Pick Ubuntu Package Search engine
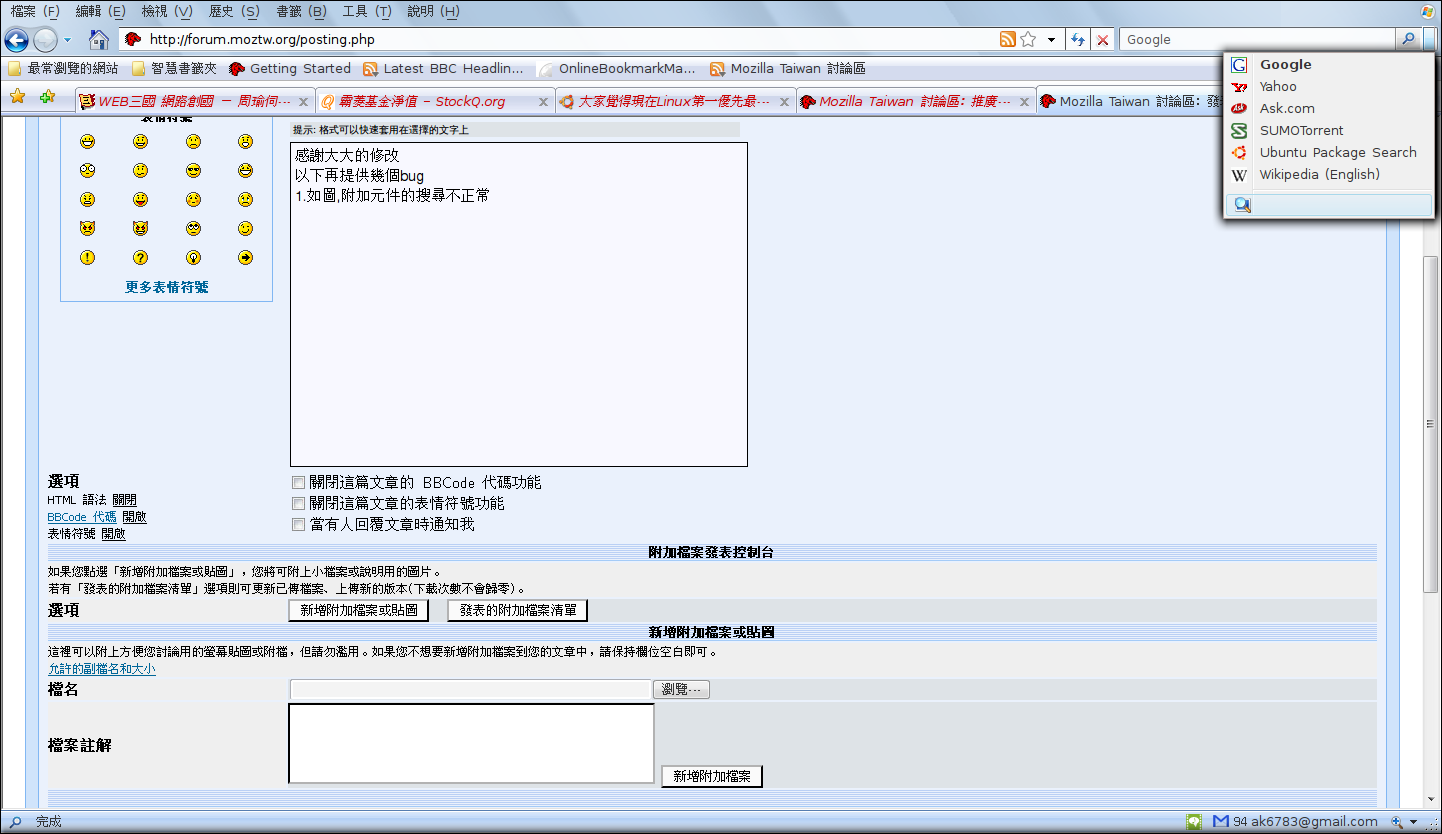 click(1328, 153)
